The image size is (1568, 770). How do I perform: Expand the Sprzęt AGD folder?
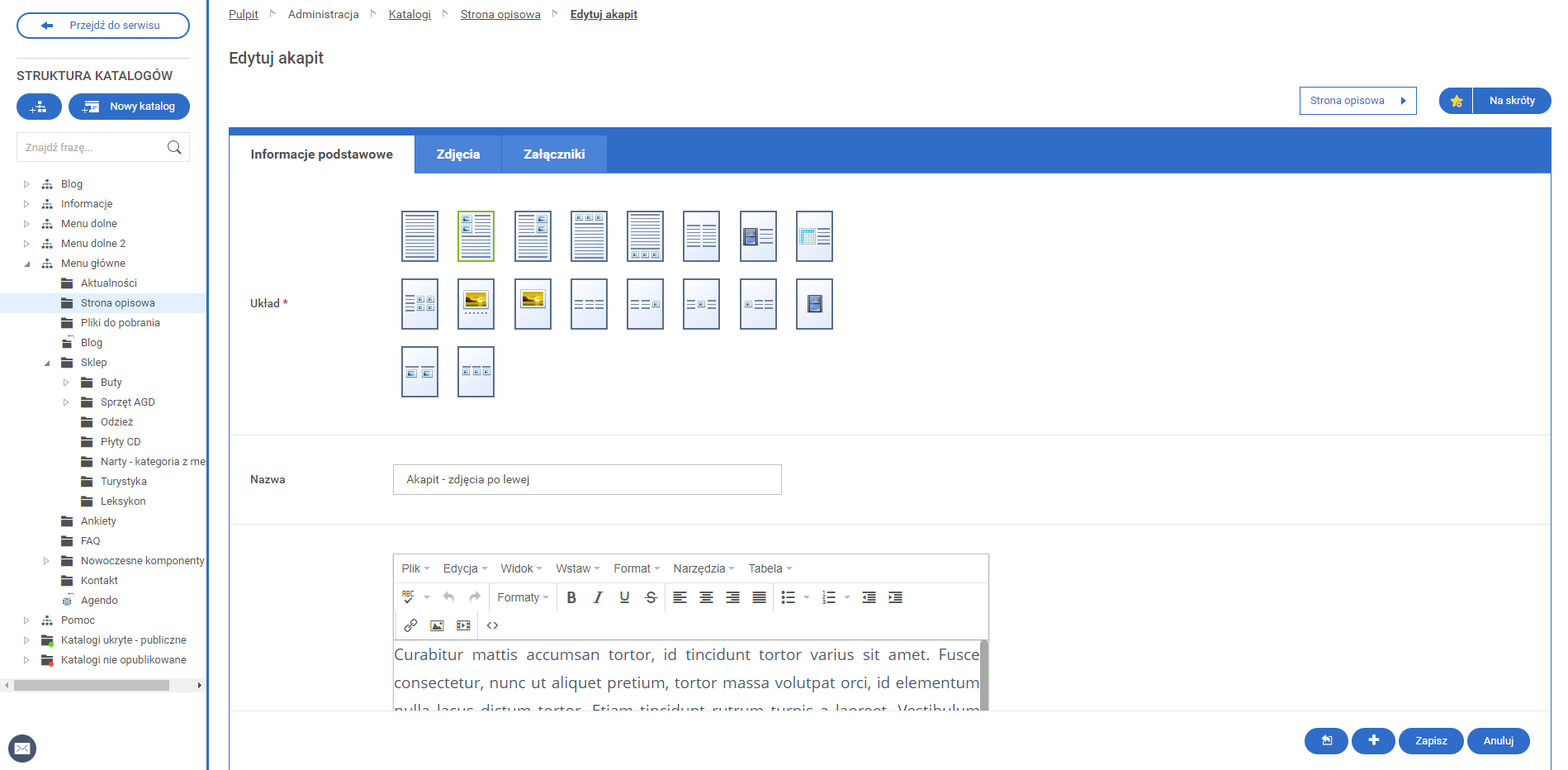(x=67, y=402)
